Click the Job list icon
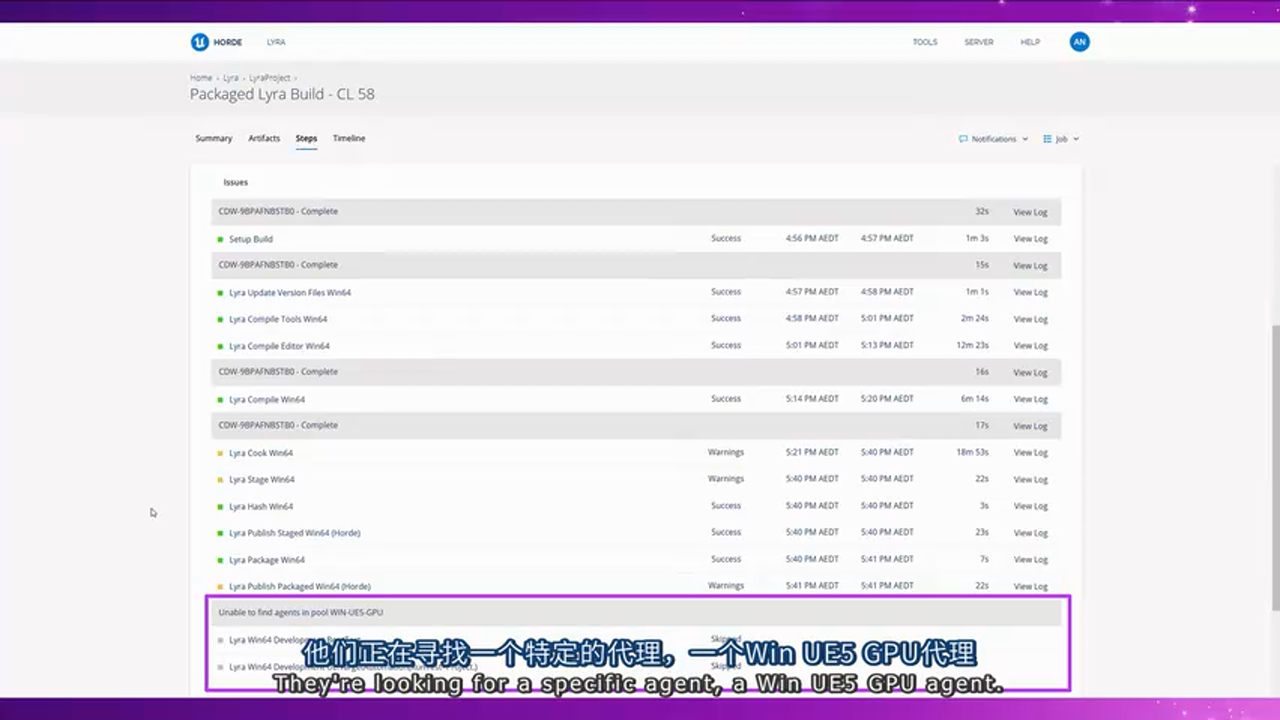The image size is (1280, 720). point(1047,139)
